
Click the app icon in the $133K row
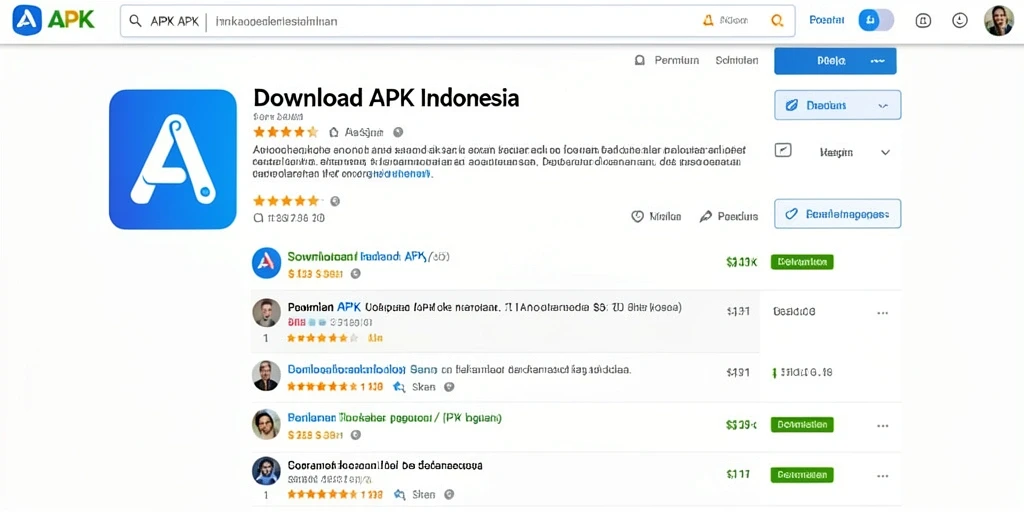click(266, 263)
